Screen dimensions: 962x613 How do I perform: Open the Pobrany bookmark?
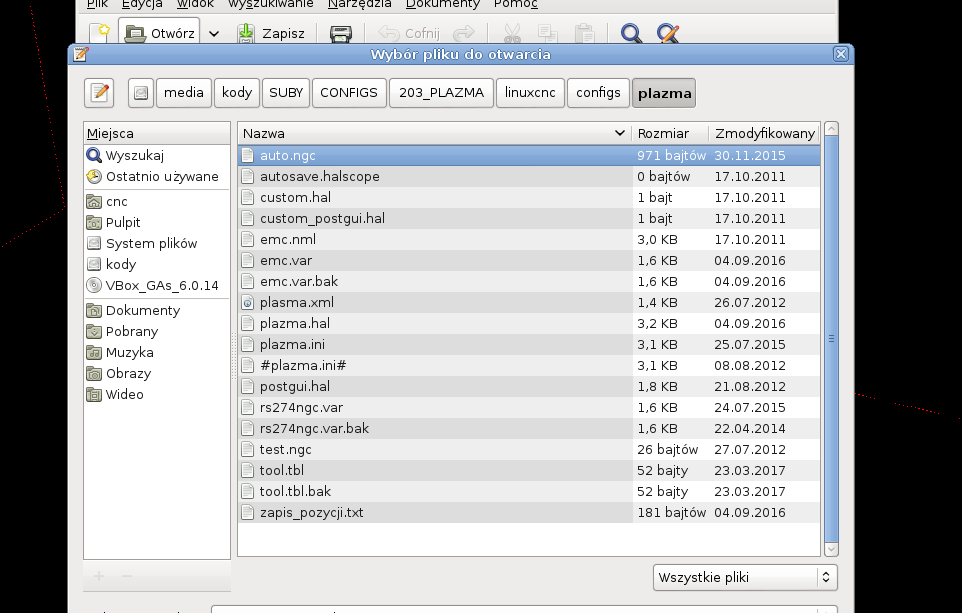(157, 331)
